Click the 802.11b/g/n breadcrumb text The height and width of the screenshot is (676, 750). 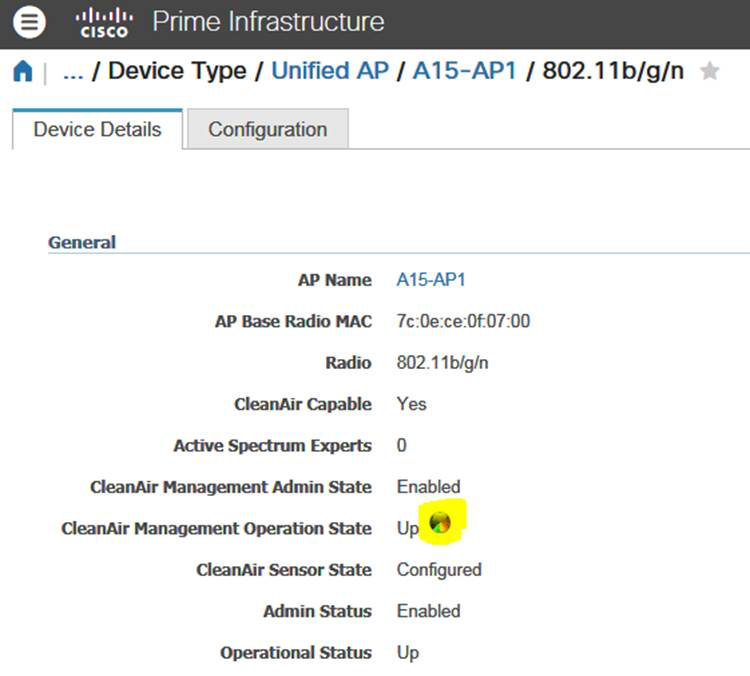613,71
